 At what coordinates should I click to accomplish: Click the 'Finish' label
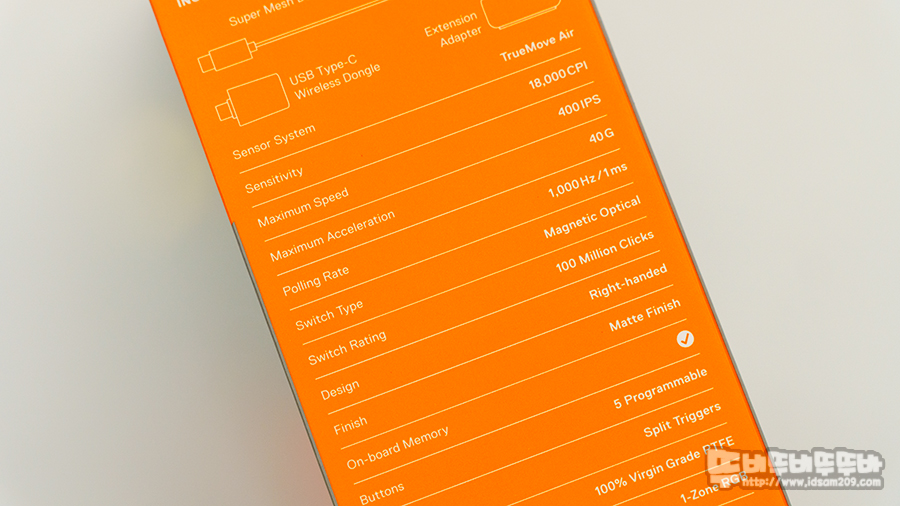point(350,426)
